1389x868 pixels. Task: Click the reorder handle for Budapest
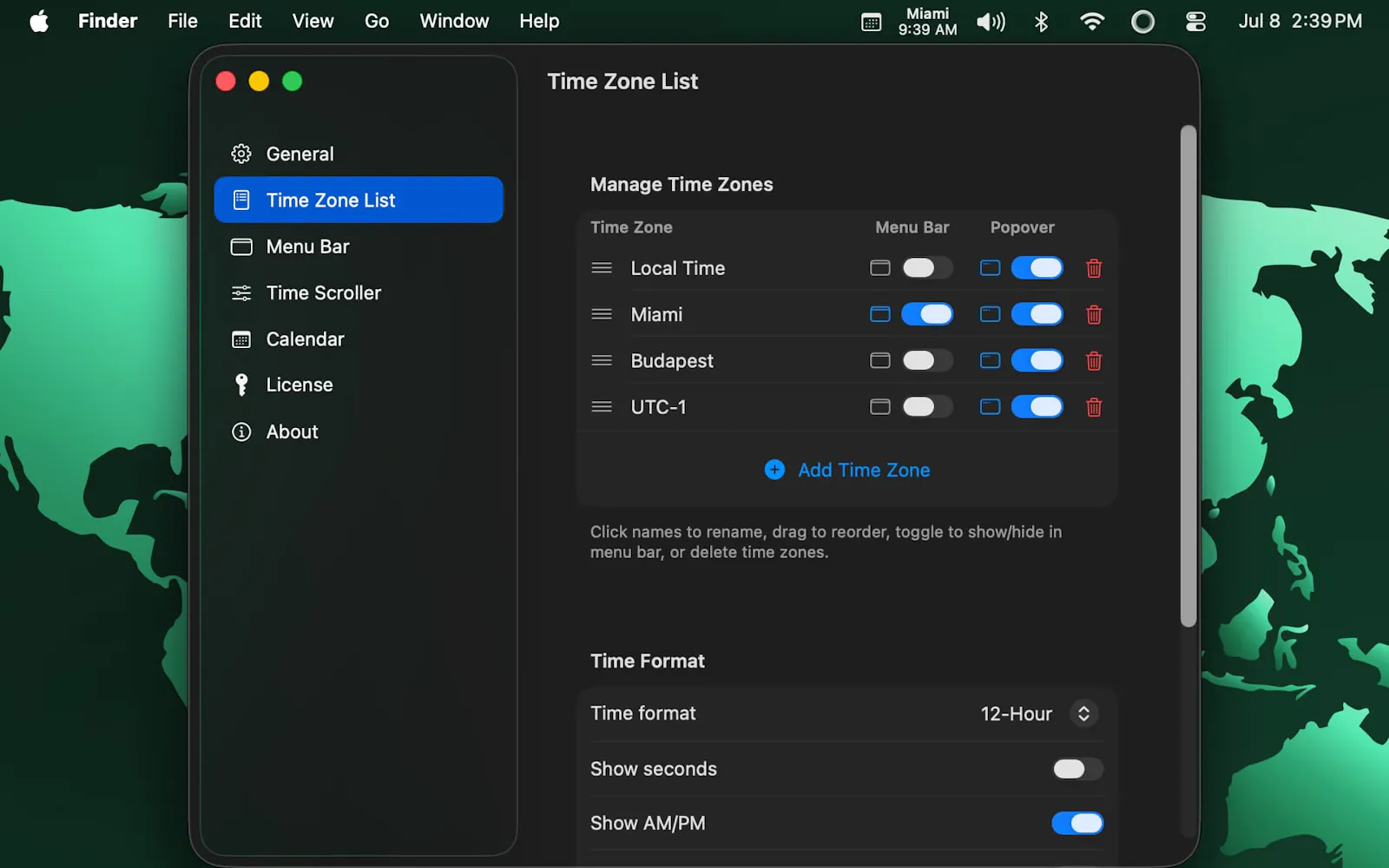[602, 360]
